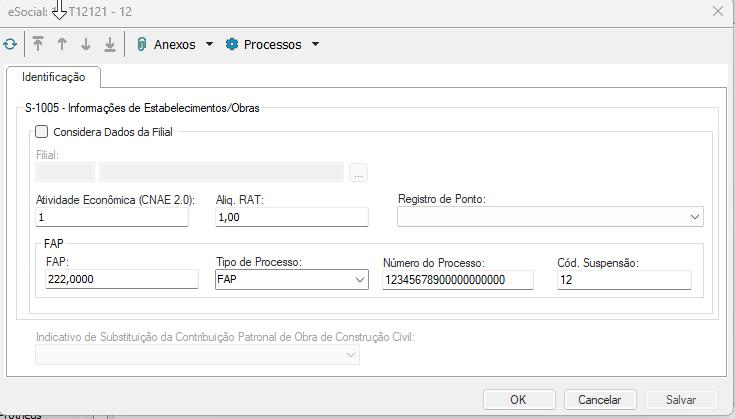The height and width of the screenshot is (419, 735).
Task: Focus the Aliq. RAT input field
Action: (292, 217)
